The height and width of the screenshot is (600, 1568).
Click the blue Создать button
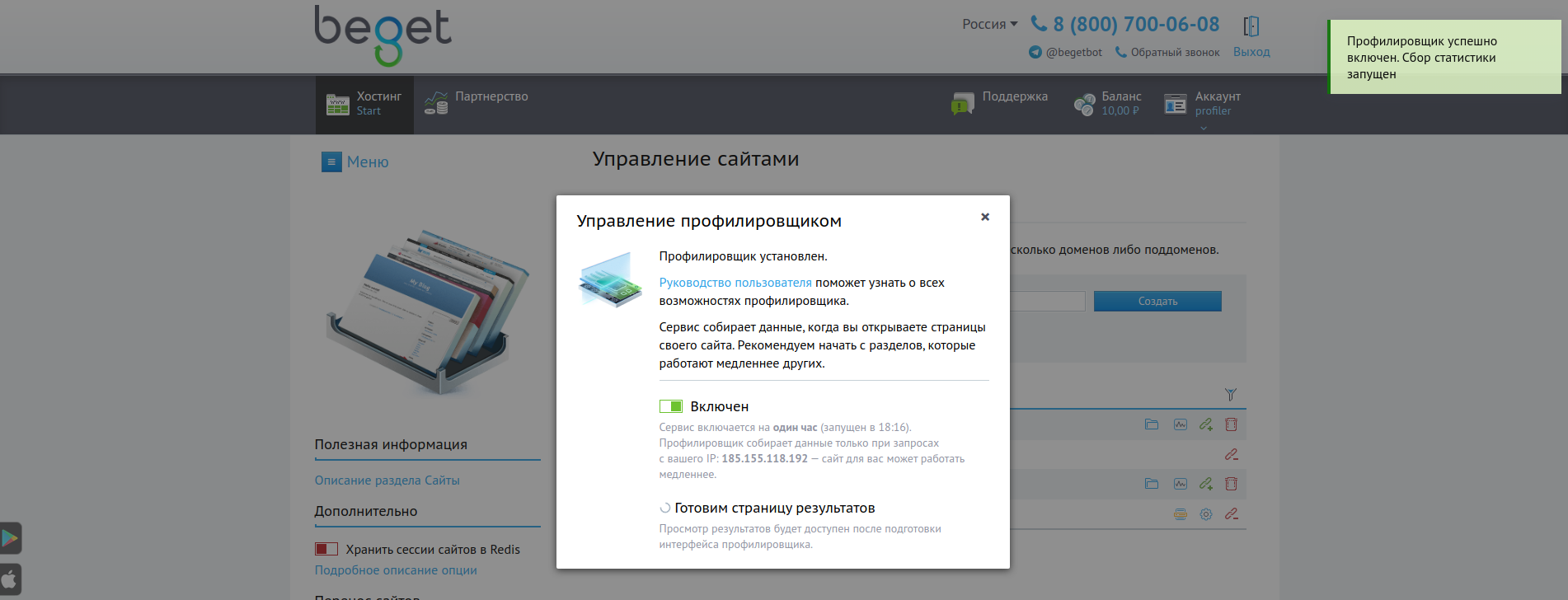[1157, 301]
